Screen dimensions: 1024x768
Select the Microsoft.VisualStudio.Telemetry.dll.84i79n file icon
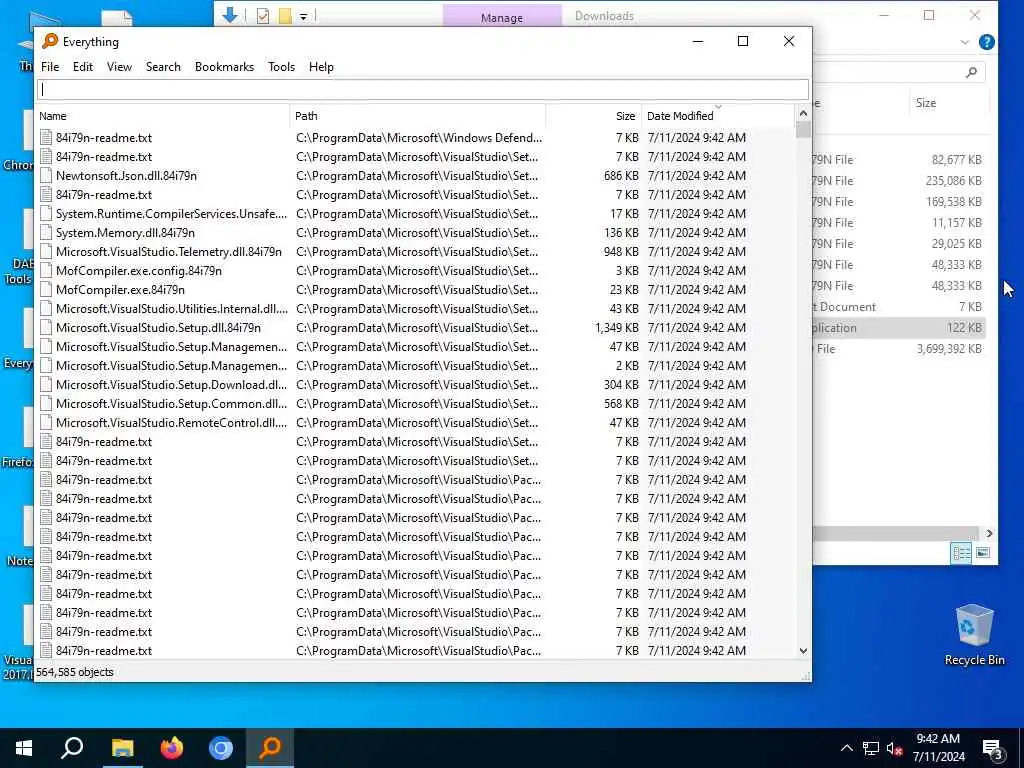click(x=46, y=251)
